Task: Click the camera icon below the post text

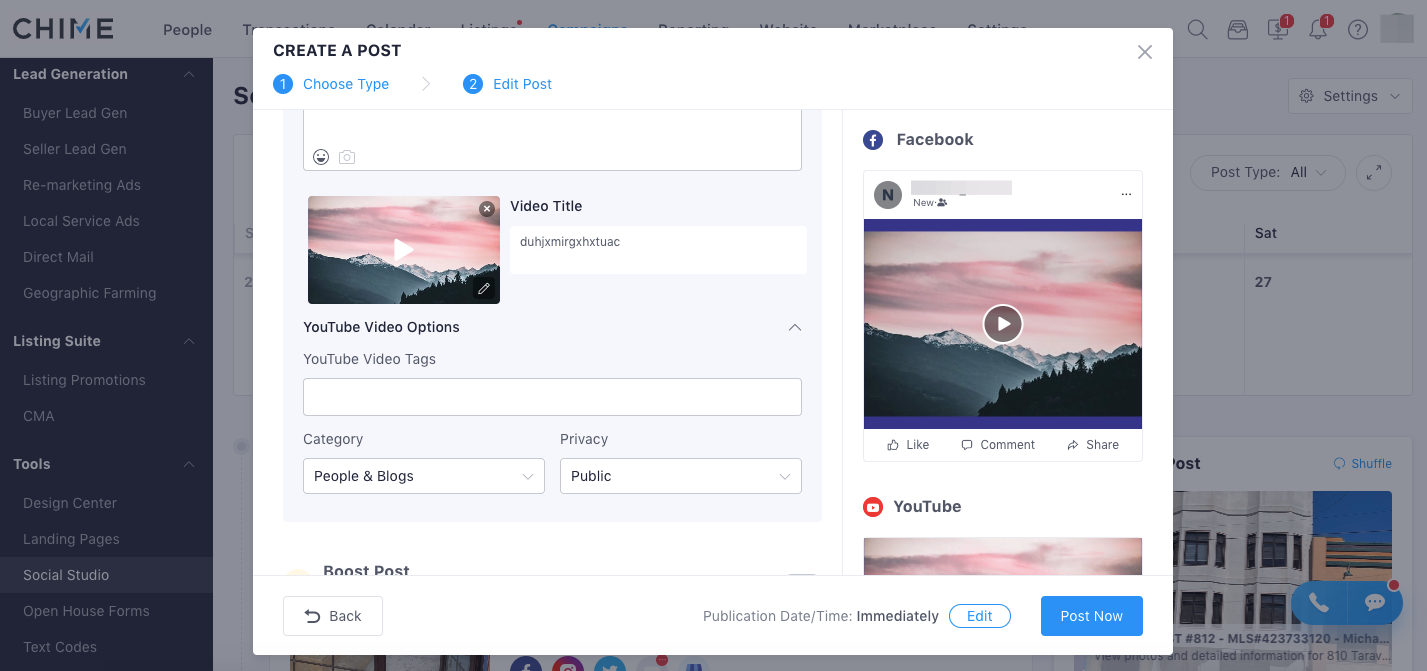Action: coord(347,157)
